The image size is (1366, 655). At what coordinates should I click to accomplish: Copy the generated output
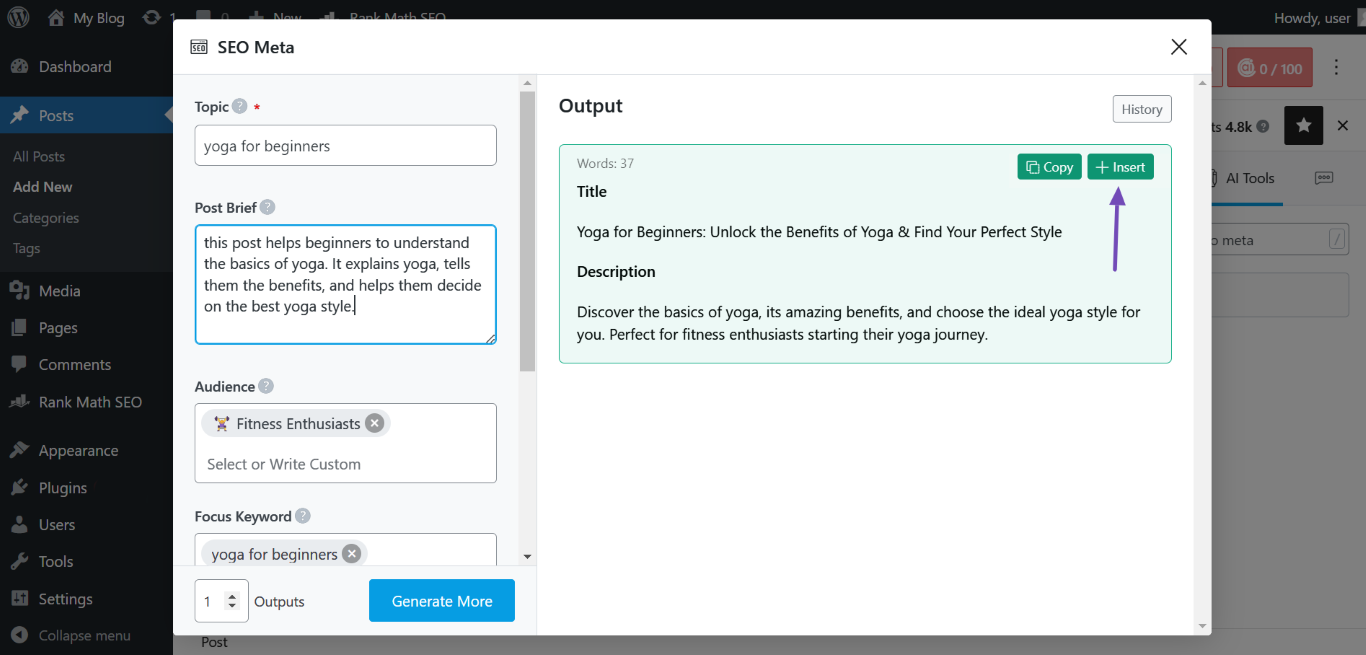click(1050, 167)
